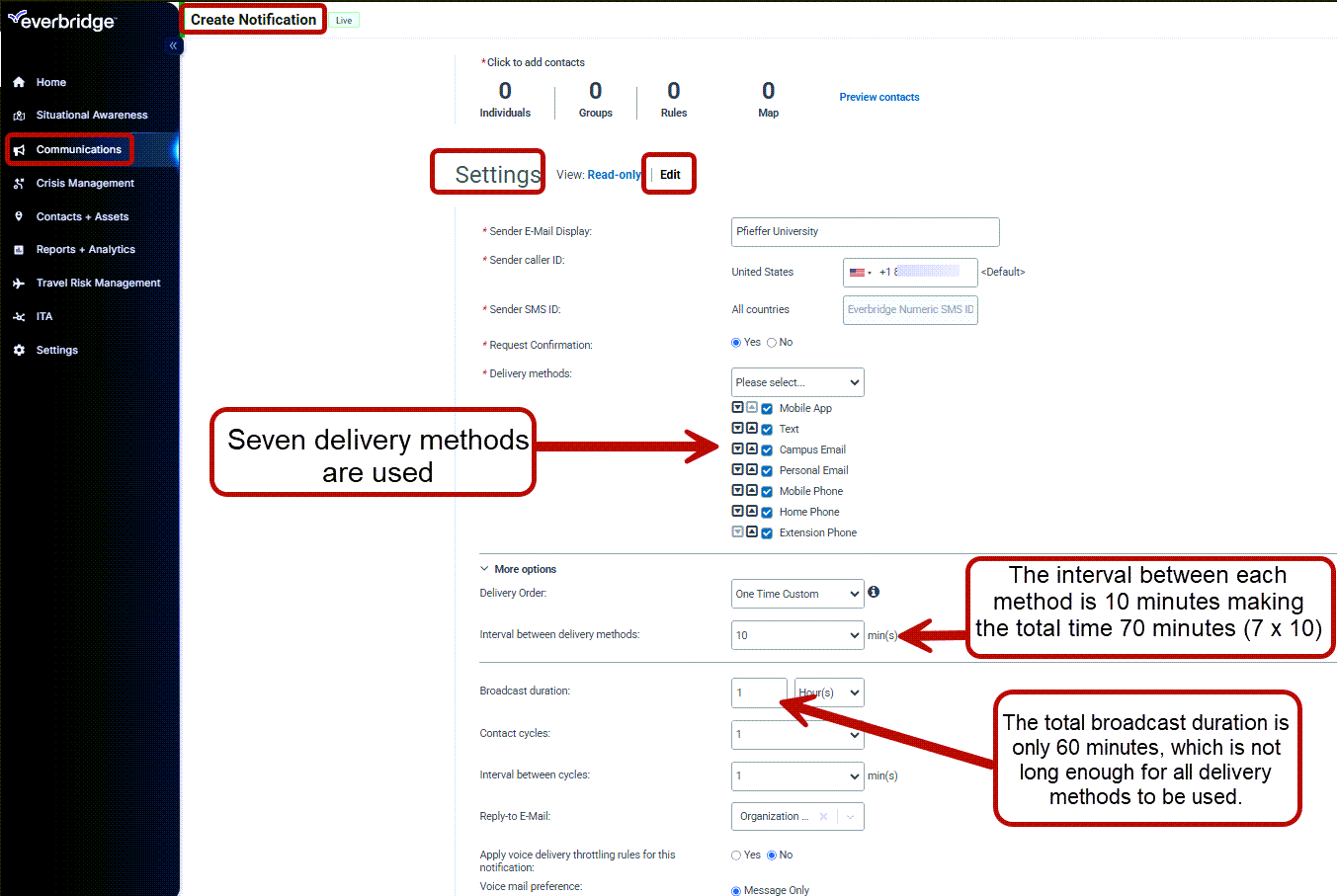The width and height of the screenshot is (1337, 896).
Task: Uncheck the Campus Email delivery method
Action: (767, 450)
